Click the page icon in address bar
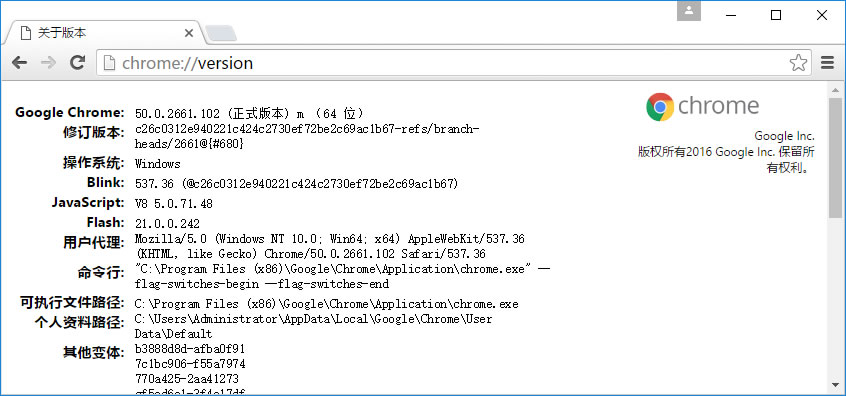The image size is (846, 396). pos(110,63)
